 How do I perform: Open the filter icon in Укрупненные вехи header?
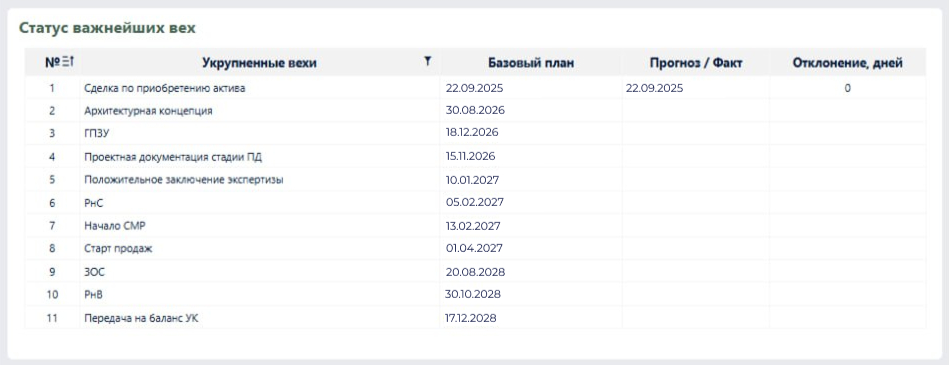427,61
